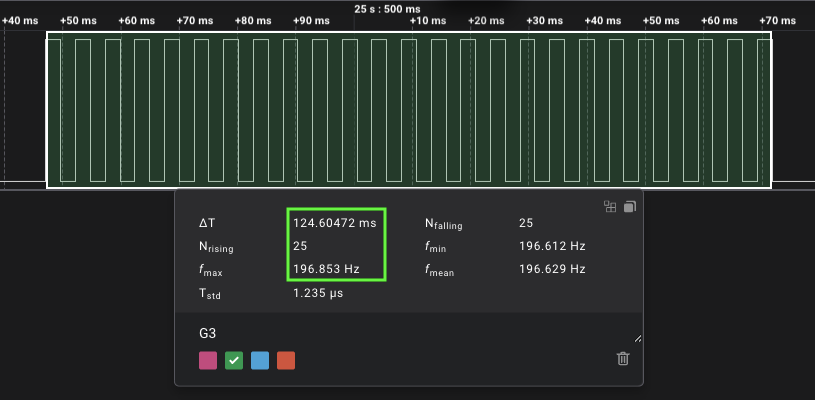Pick the orange-red measurement color
Screen dimensions: 815x400
click(x=286, y=361)
